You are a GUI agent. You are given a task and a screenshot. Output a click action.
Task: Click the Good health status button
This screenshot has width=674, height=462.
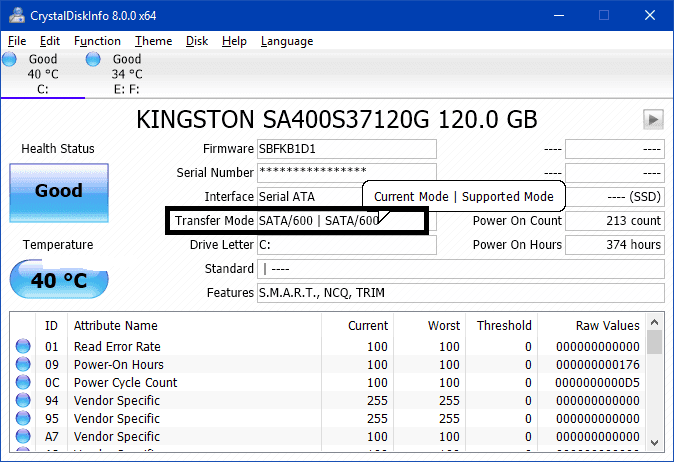[x=59, y=193]
